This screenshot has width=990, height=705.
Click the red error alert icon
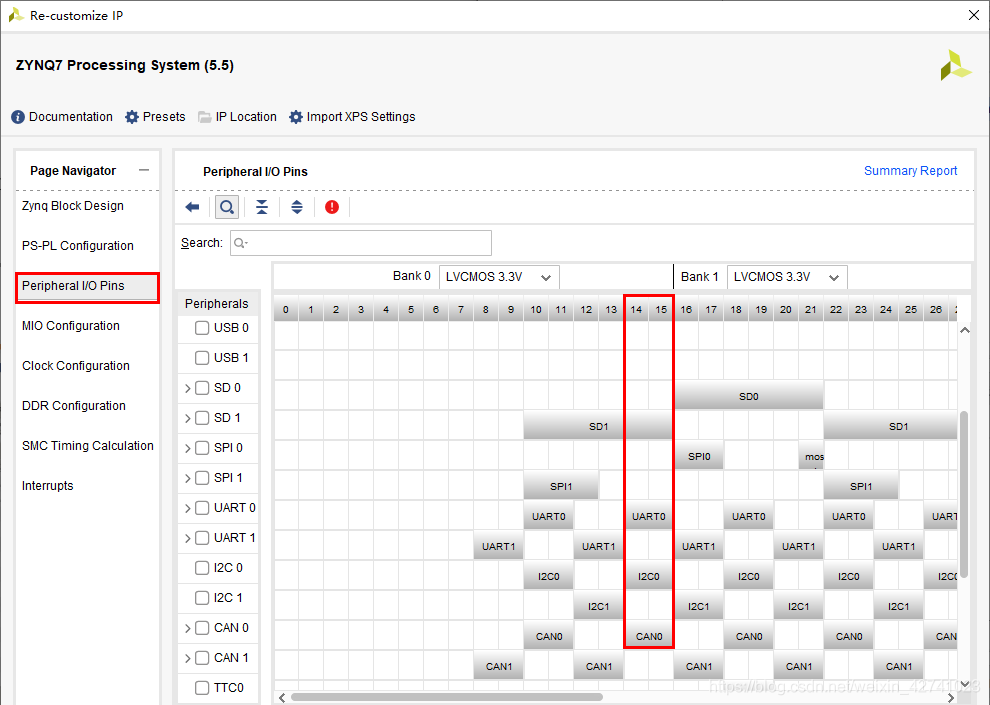[332, 207]
